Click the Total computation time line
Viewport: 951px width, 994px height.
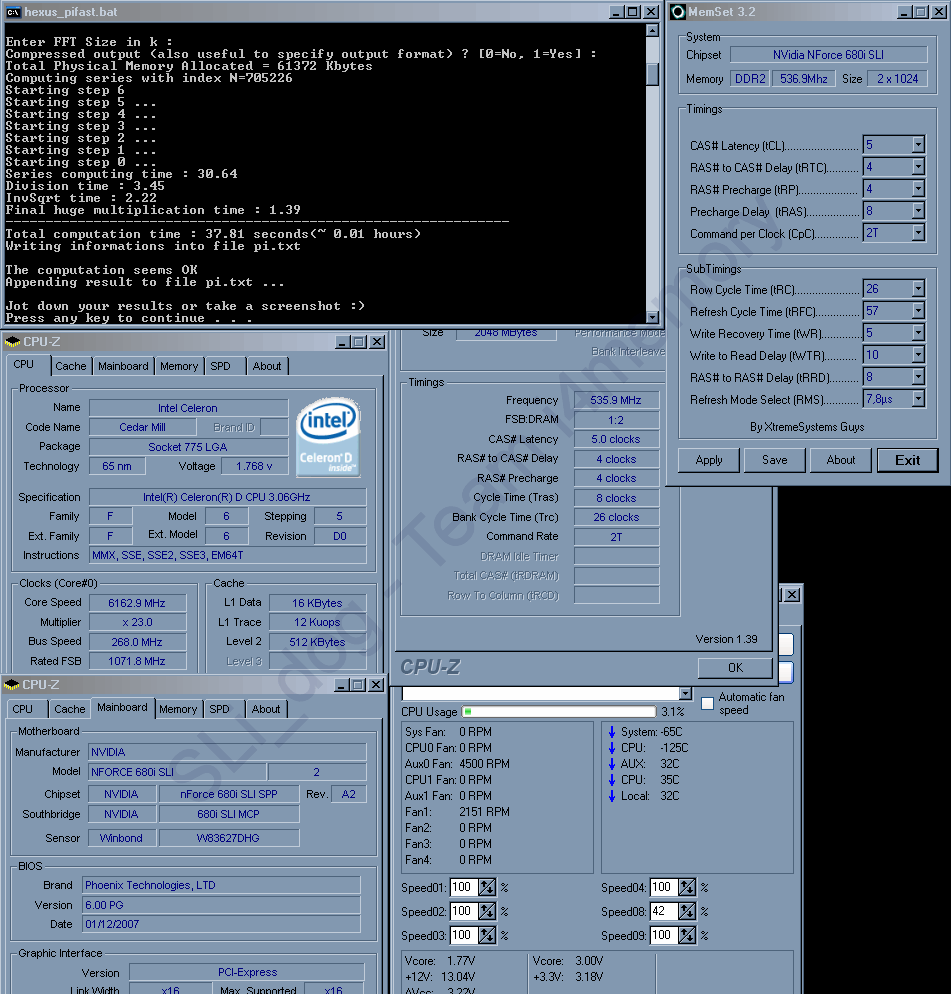(213, 234)
